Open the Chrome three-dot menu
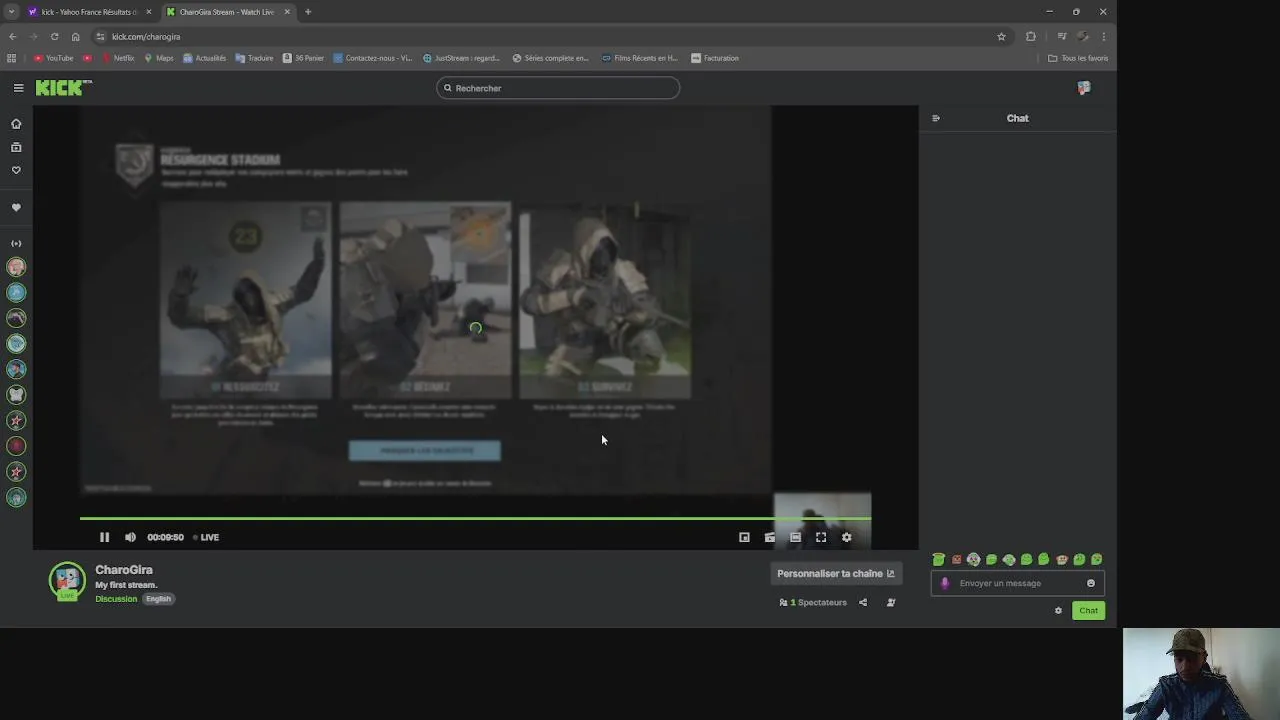The width and height of the screenshot is (1280, 720). click(1103, 36)
